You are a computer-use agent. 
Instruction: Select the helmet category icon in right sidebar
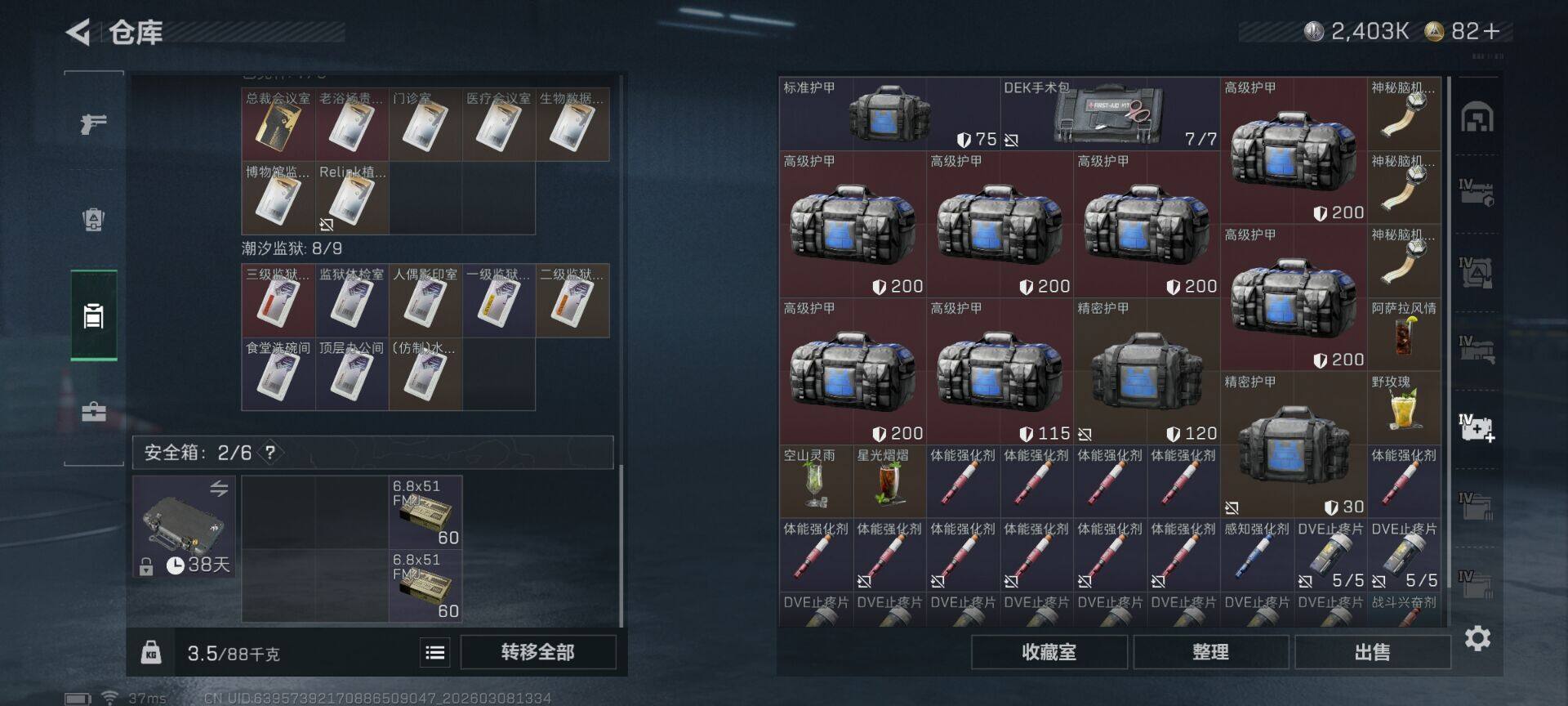click(x=1477, y=118)
